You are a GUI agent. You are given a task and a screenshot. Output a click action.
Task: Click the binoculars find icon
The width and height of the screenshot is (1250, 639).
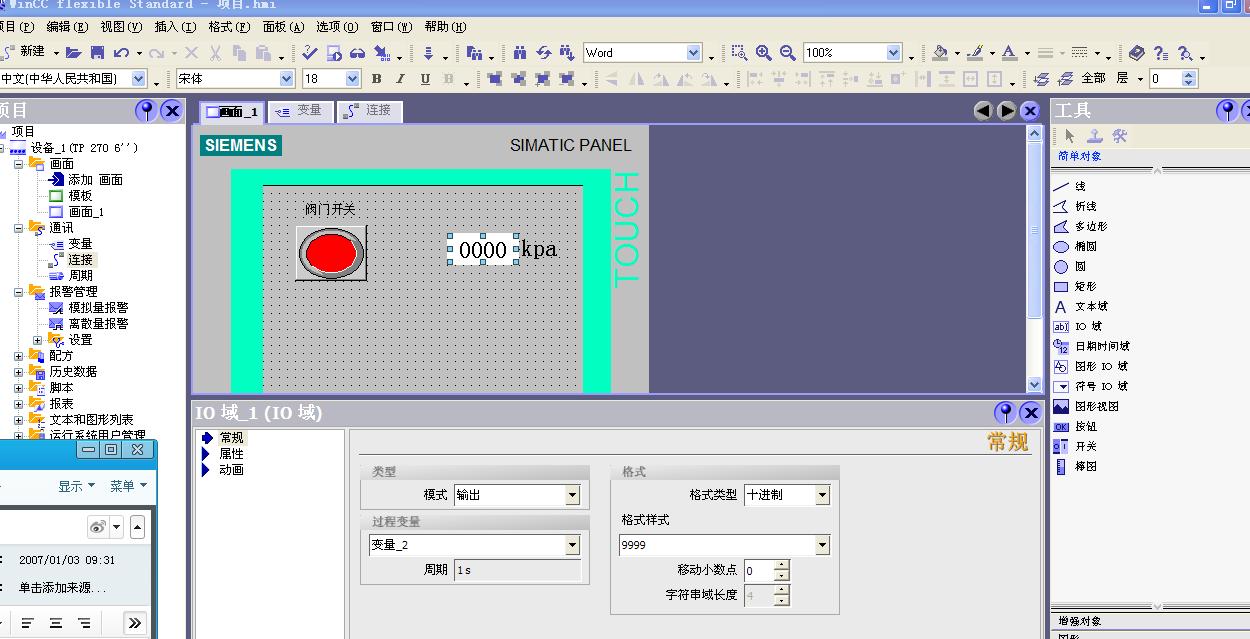pyautogui.click(x=519, y=52)
